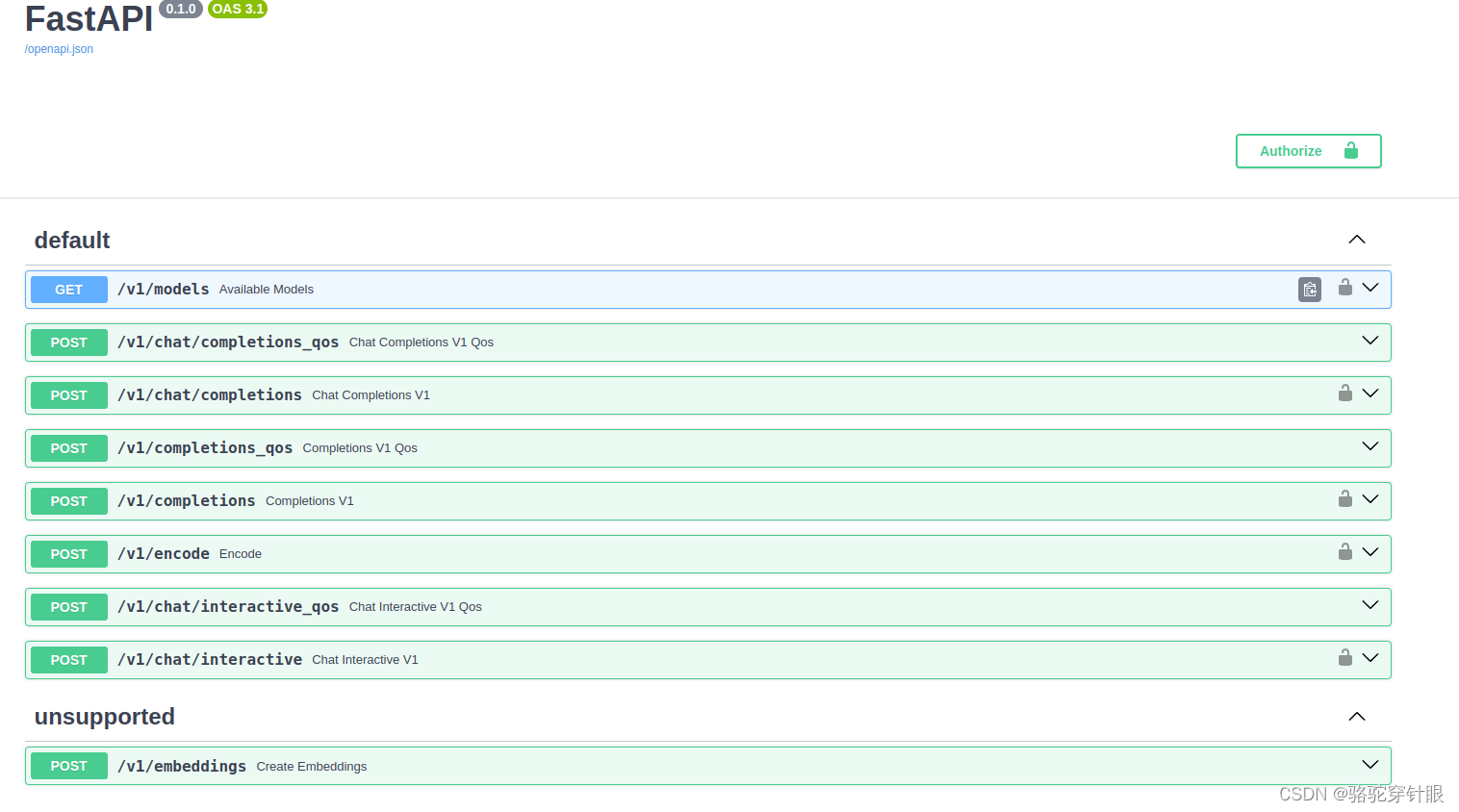Click the 'unsupported' section heading
The image size is (1459, 812).
105,717
